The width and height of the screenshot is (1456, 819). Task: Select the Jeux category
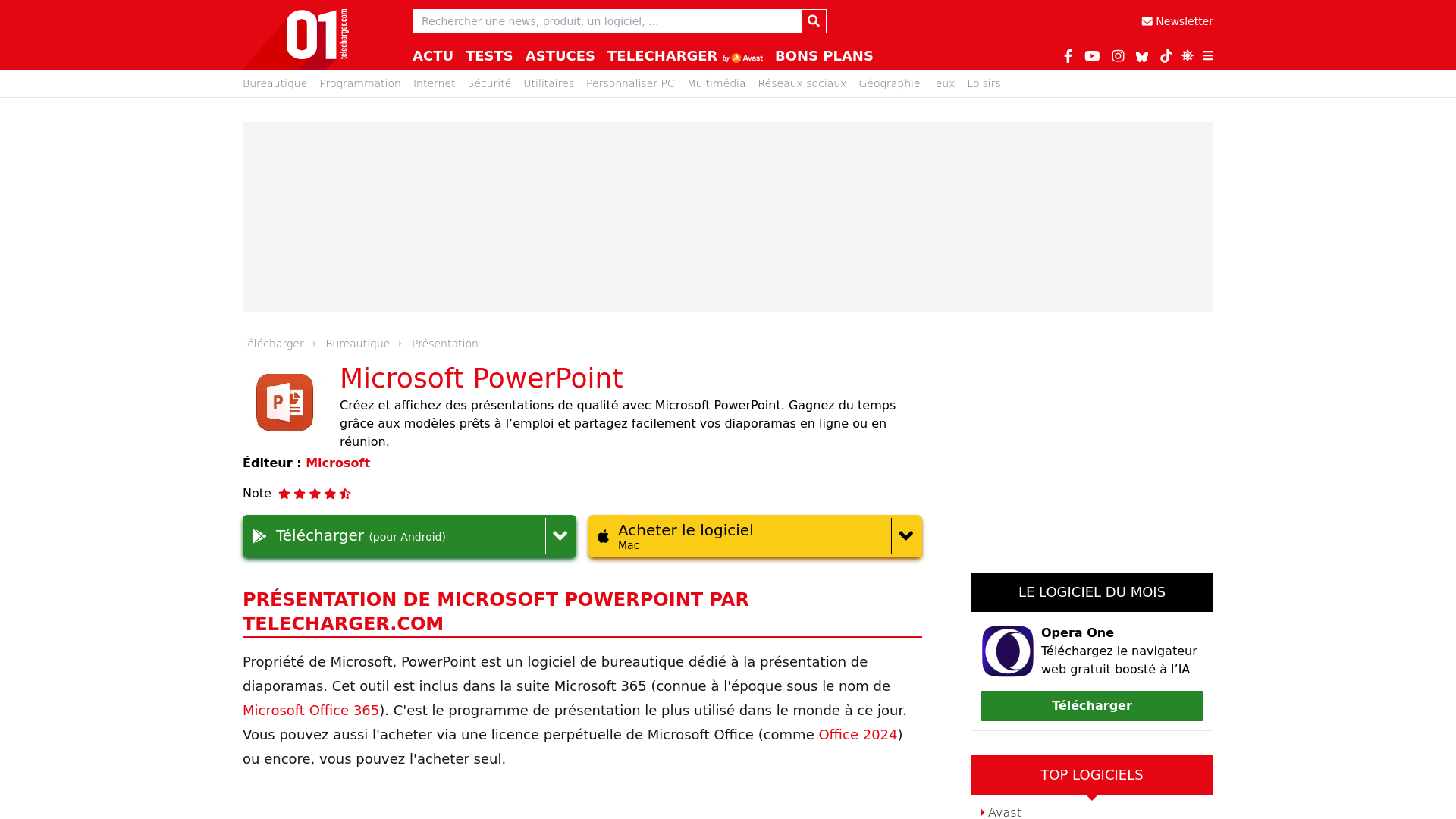(943, 83)
